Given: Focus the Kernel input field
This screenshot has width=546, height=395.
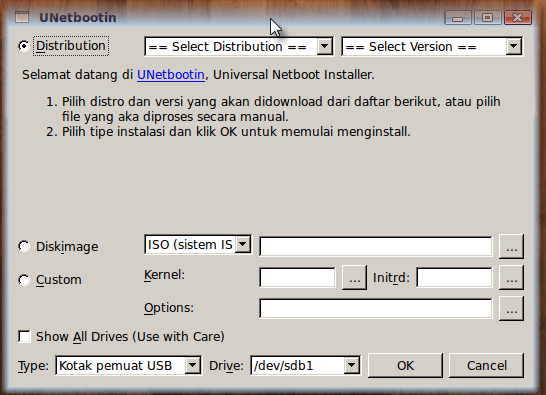Looking at the screenshot, I should pyautogui.click(x=297, y=278).
